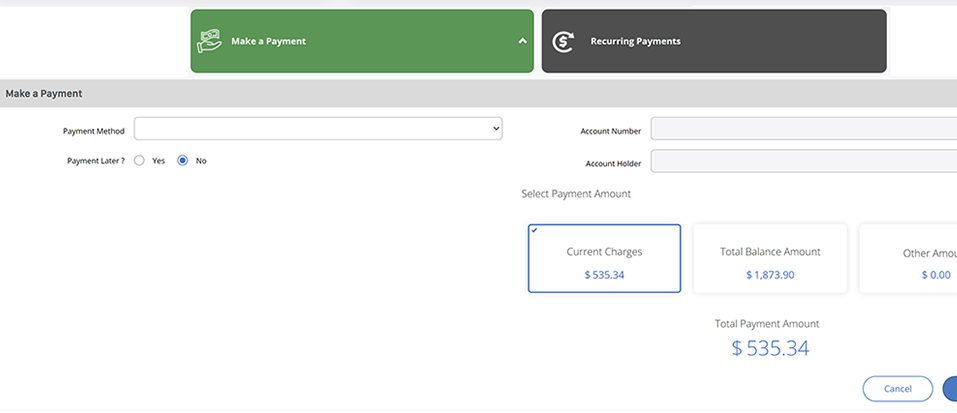The width and height of the screenshot is (957, 413).
Task: Click the hand-with-cash Make a Payment icon
Action: 209,41
